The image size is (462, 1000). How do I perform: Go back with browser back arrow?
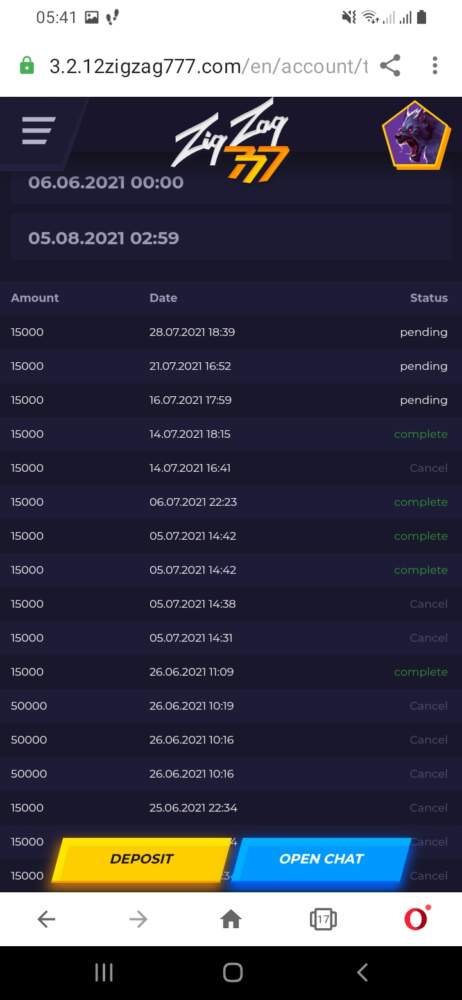(x=46, y=919)
